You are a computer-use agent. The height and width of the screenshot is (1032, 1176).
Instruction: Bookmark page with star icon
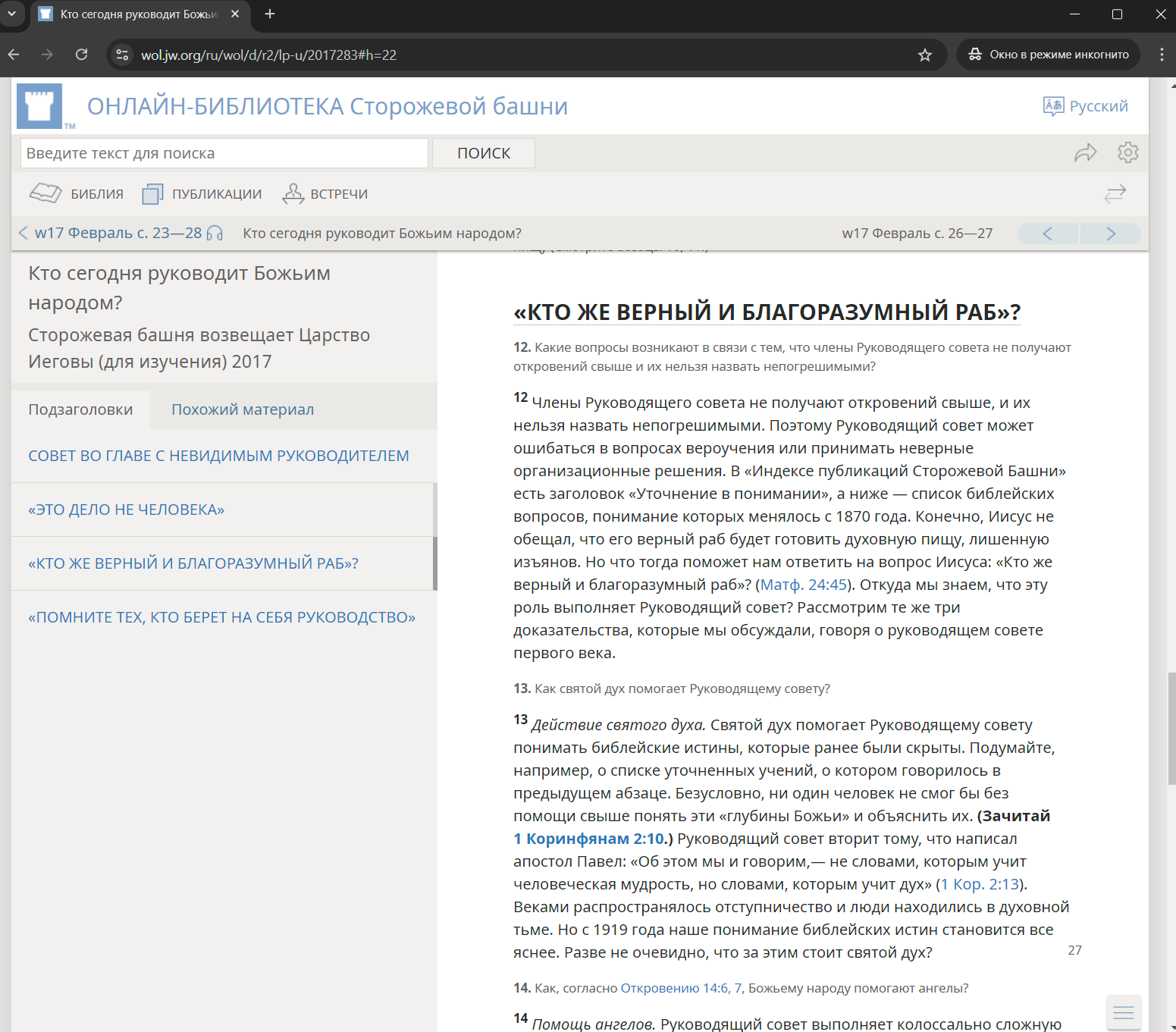(925, 55)
